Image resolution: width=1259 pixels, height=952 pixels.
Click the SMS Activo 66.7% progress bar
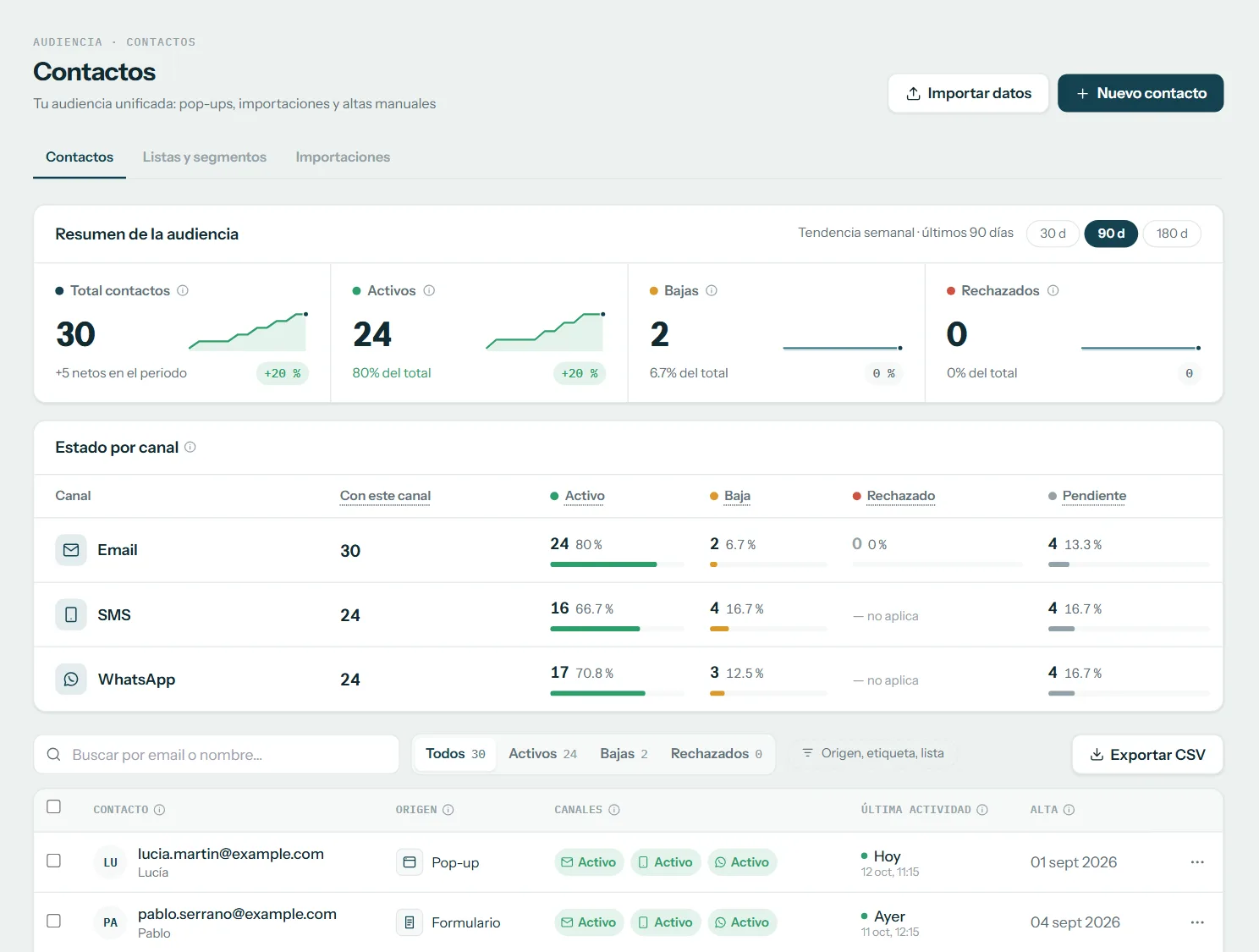[x=617, y=629]
